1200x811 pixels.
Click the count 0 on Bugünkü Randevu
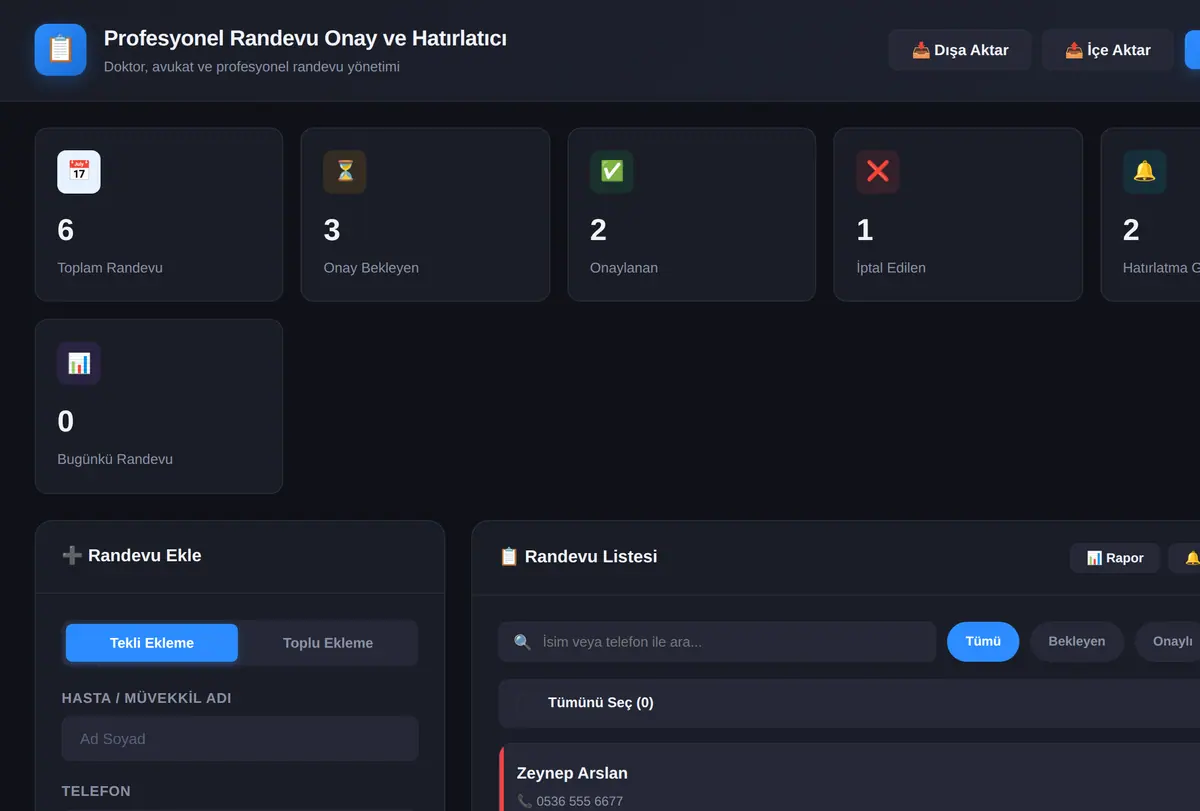66,421
